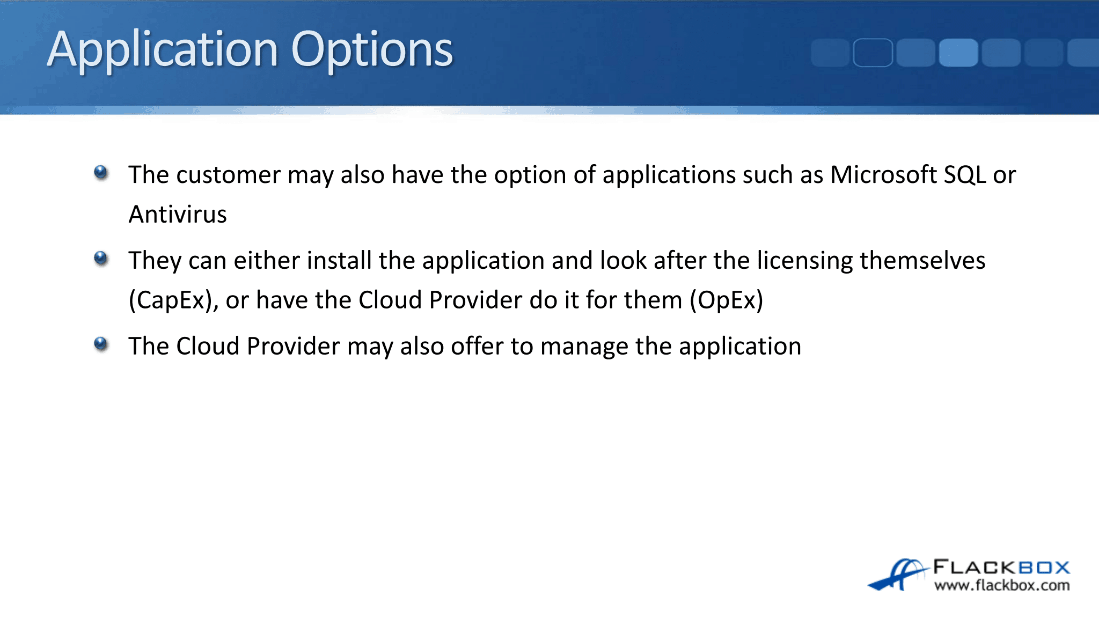This screenshot has width=1099, height=618.
Task: Open the www.flackbox.com link
Action: point(1001,586)
